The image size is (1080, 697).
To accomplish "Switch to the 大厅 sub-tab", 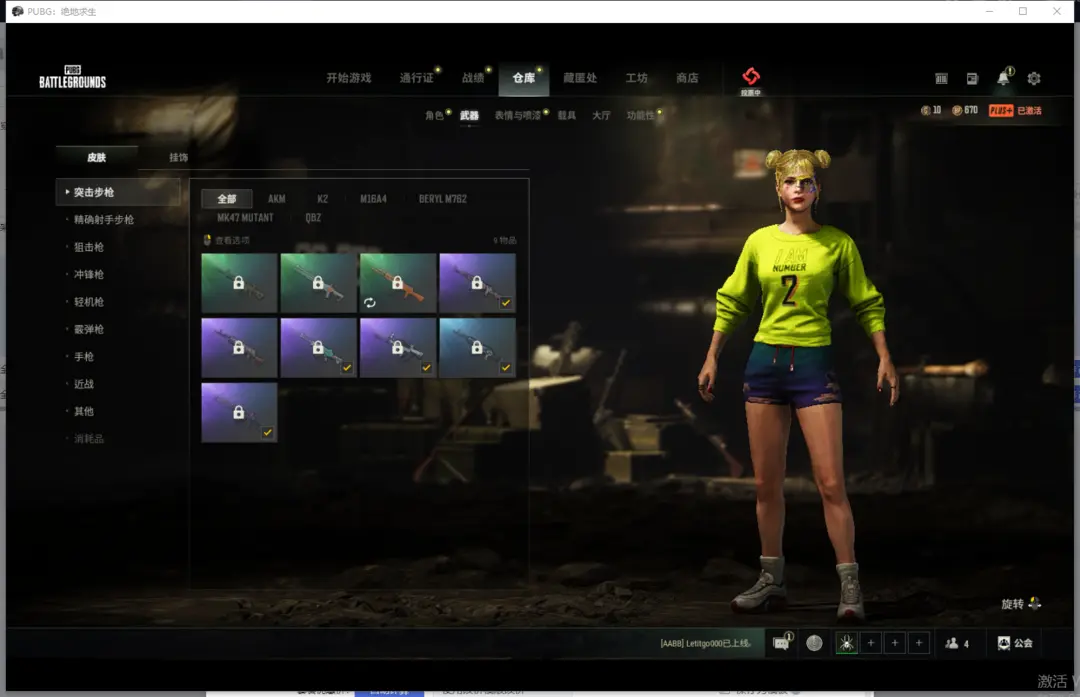I will [601, 115].
